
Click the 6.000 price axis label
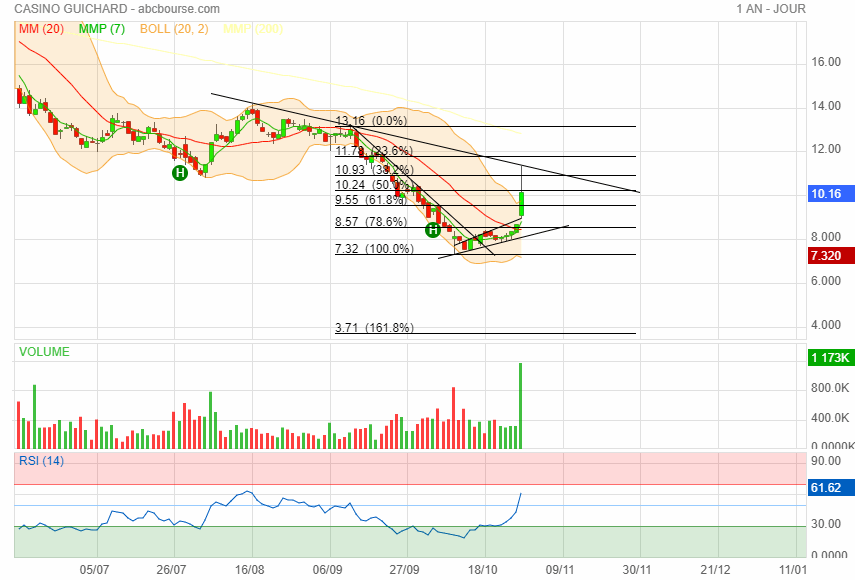tap(826, 281)
